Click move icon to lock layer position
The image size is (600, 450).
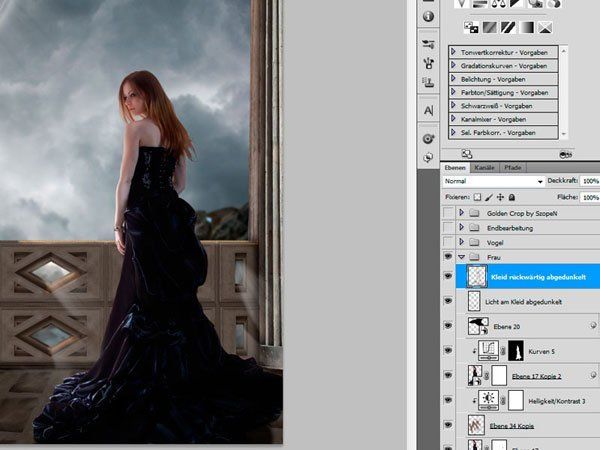tap(500, 197)
